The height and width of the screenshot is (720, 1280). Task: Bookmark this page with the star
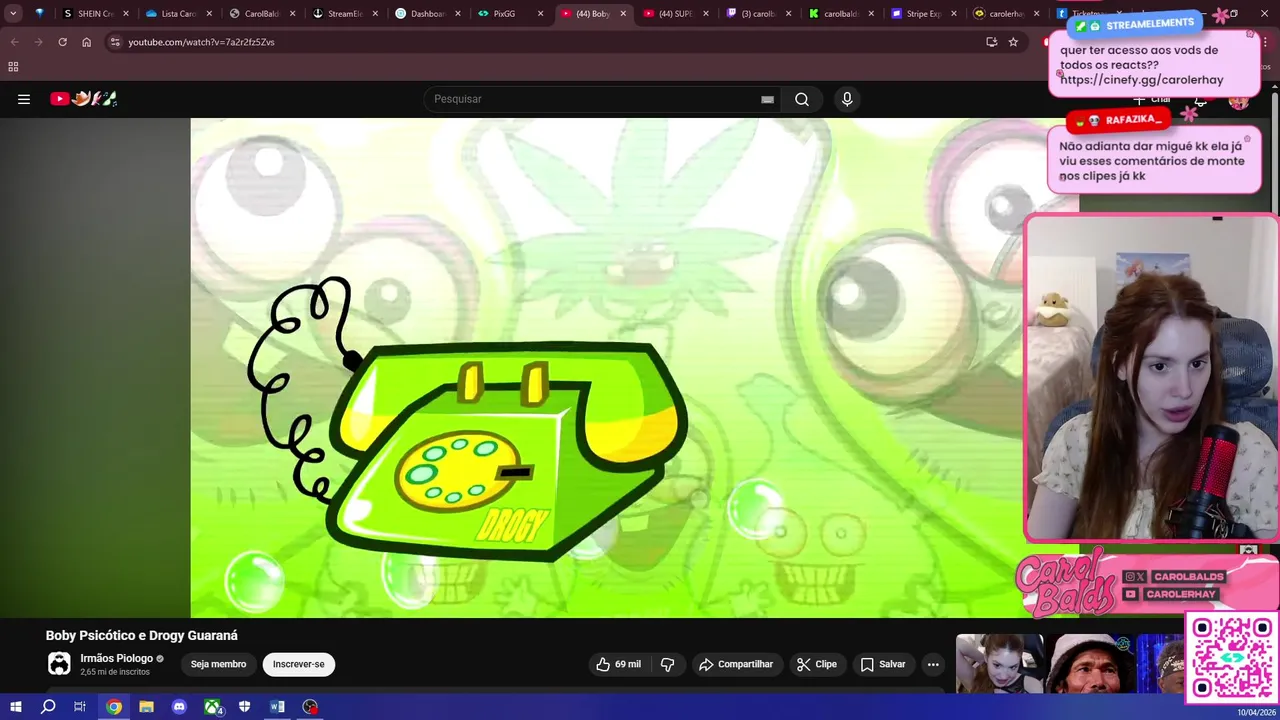pos(1013,42)
